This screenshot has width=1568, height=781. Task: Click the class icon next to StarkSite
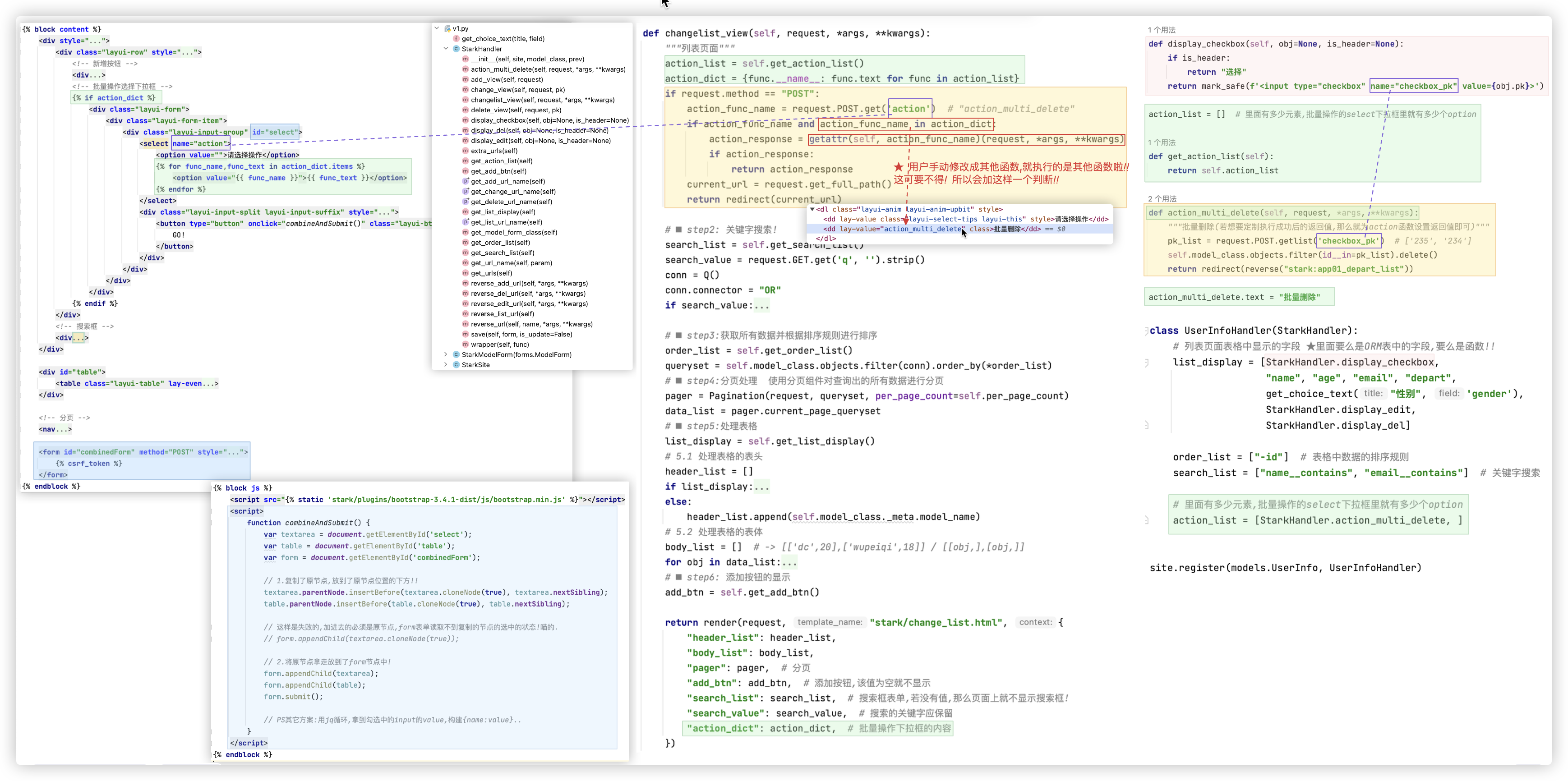[x=456, y=365]
